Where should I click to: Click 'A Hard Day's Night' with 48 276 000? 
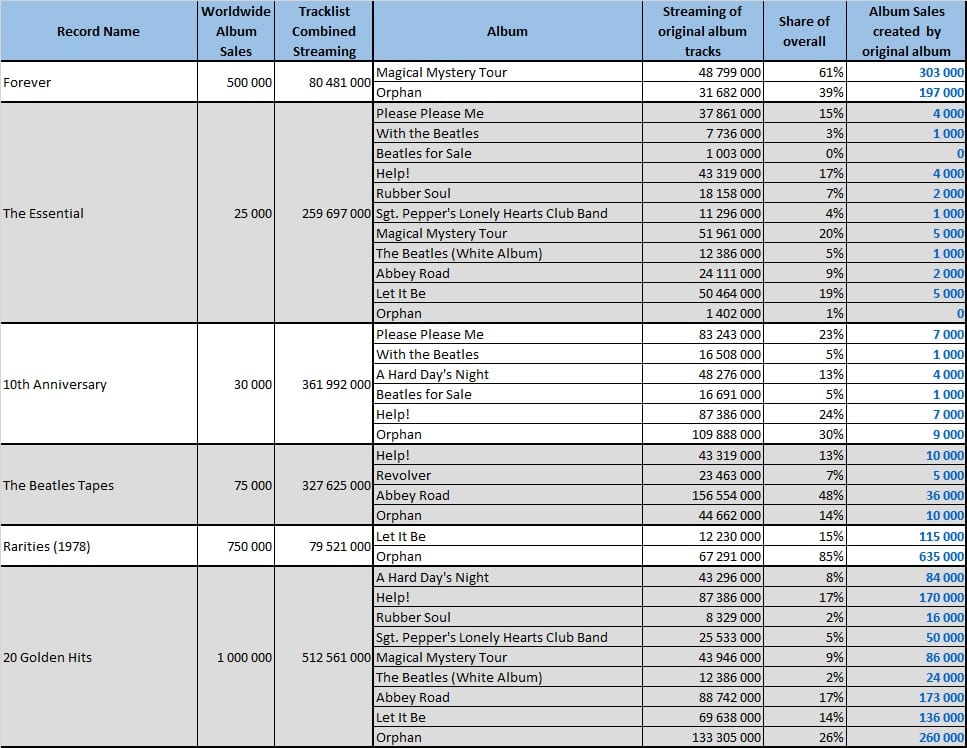tap(508, 374)
